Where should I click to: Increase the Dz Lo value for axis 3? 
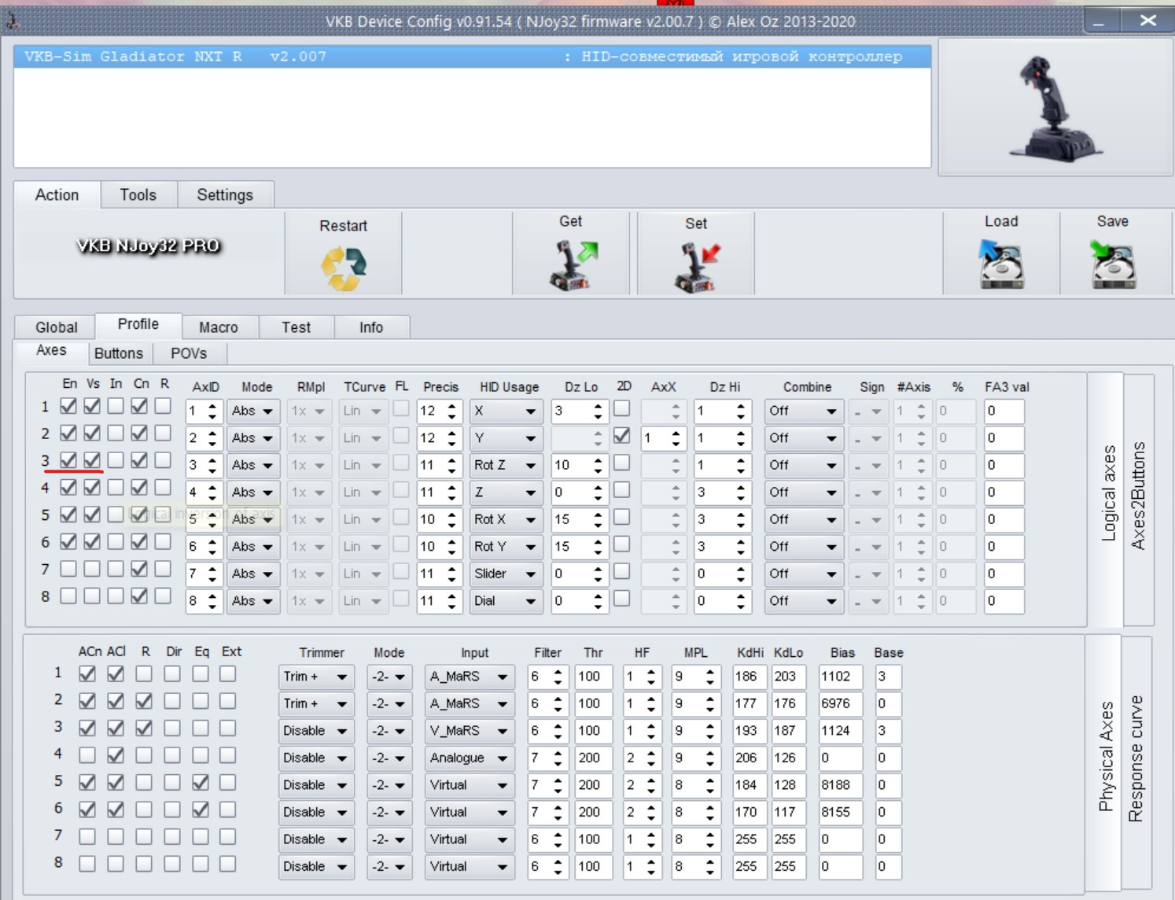(598, 460)
